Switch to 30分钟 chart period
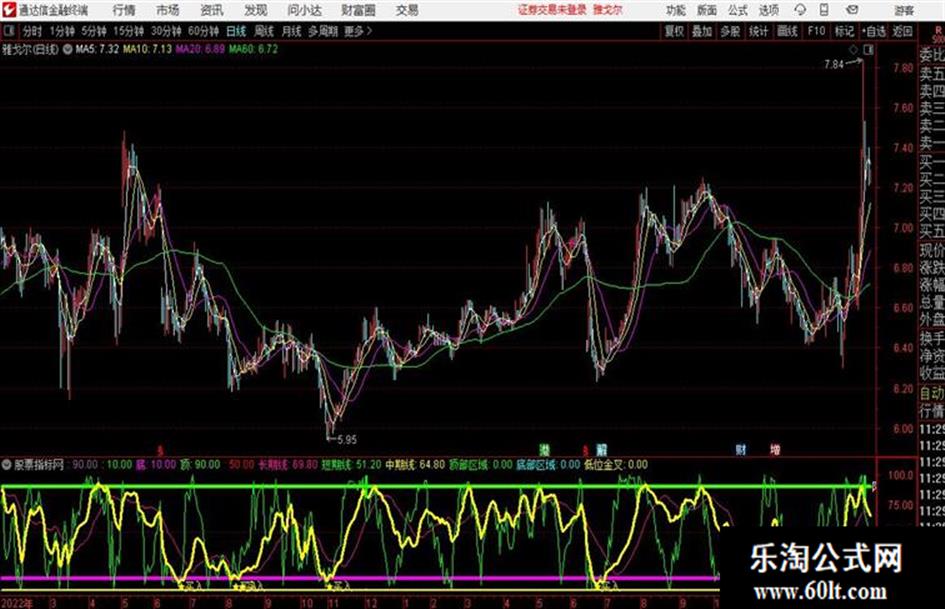 (x=166, y=31)
